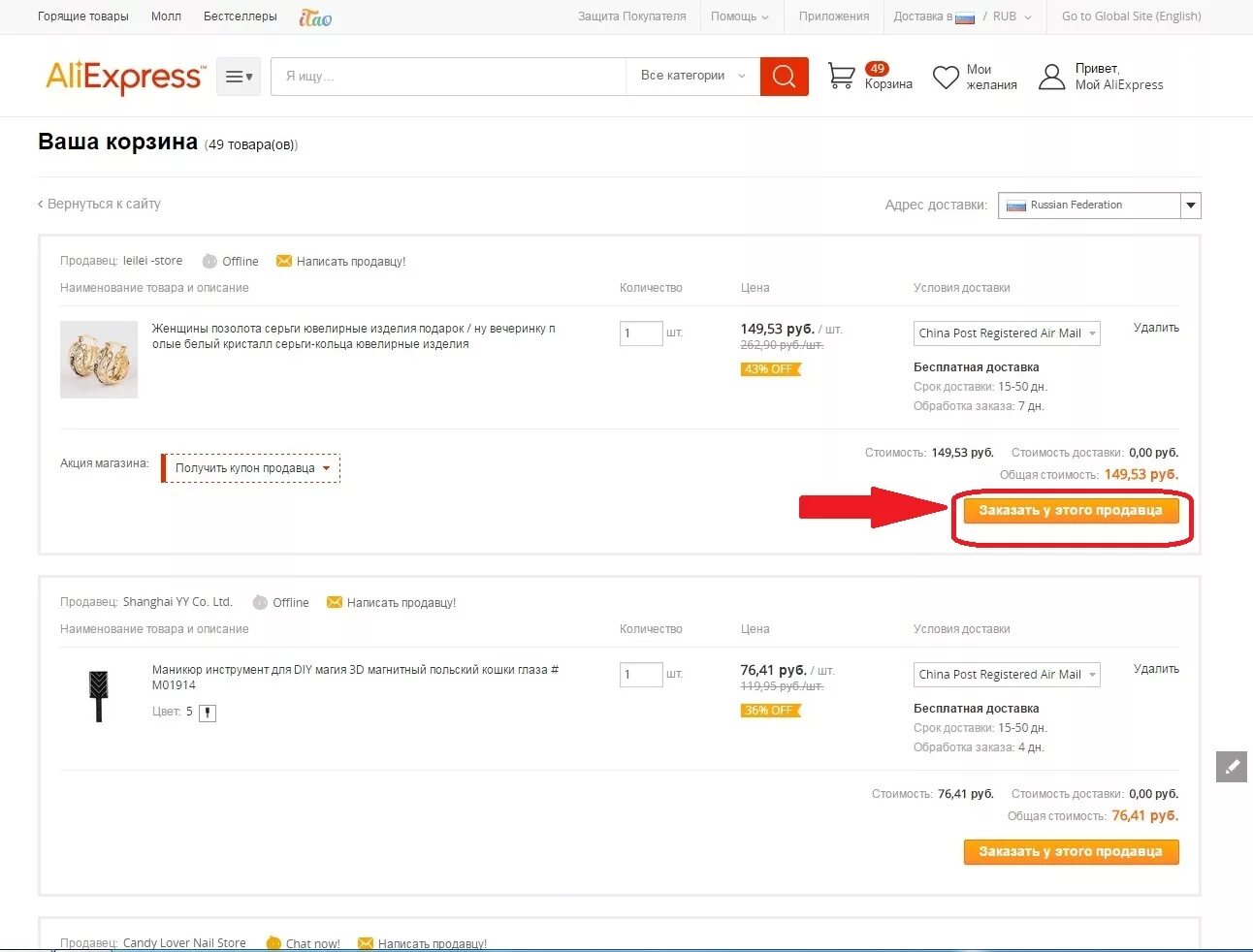Open seller leilei -store link
1253x952 pixels.
click(x=152, y=261)
